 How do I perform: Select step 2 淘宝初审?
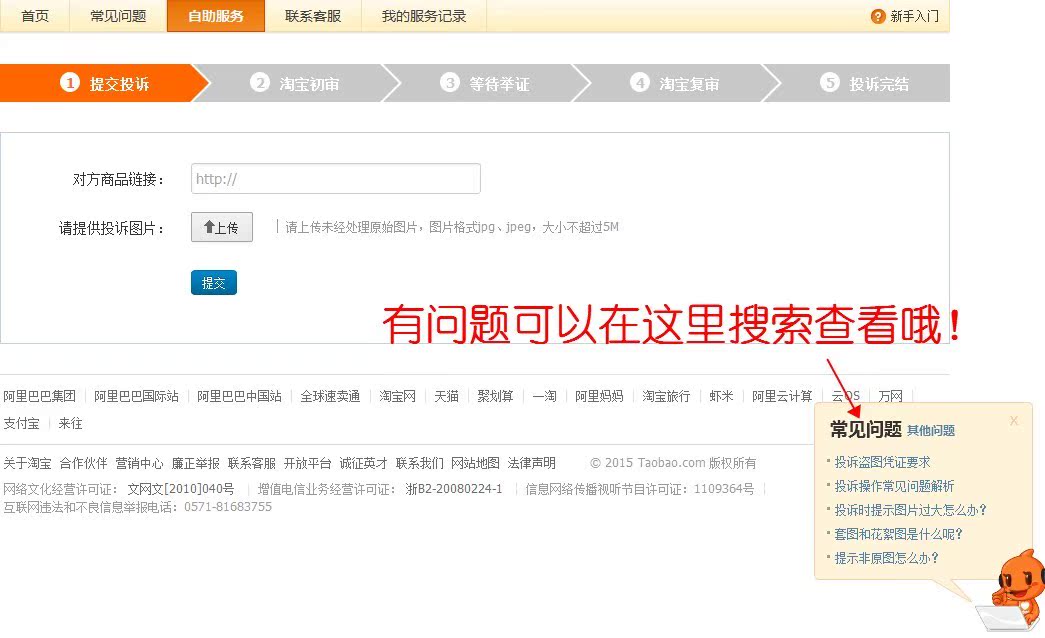click(295, 83)
